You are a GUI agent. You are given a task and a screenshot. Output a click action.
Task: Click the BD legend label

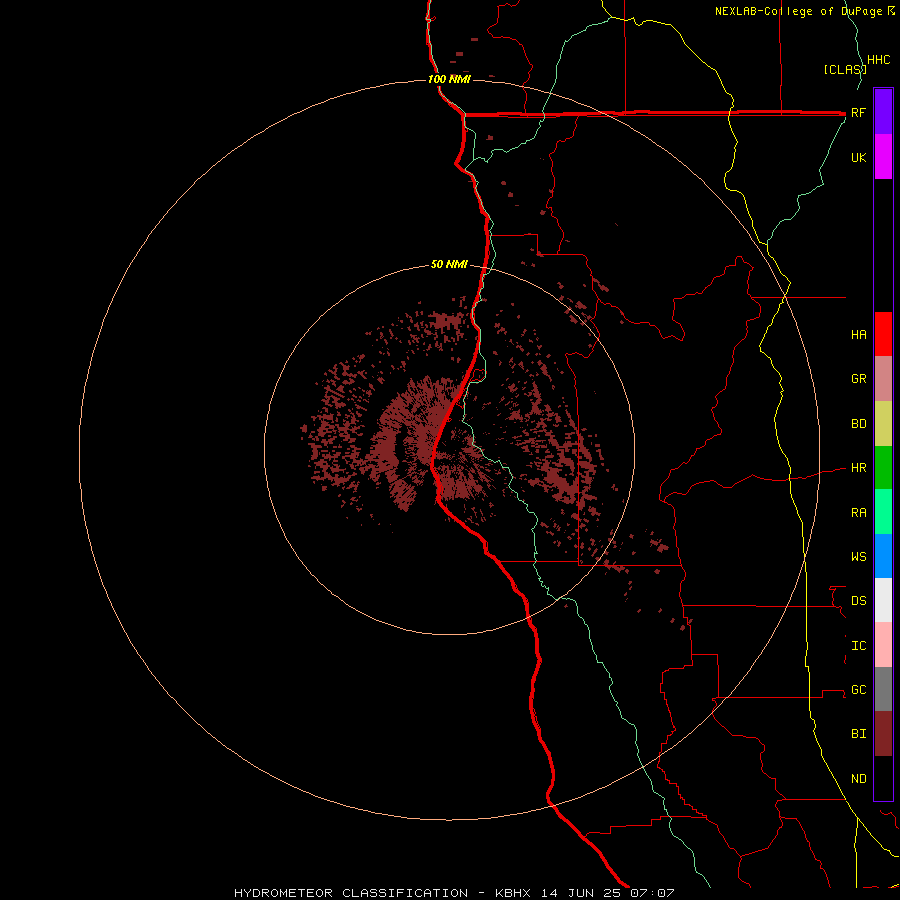coord(858,424)
